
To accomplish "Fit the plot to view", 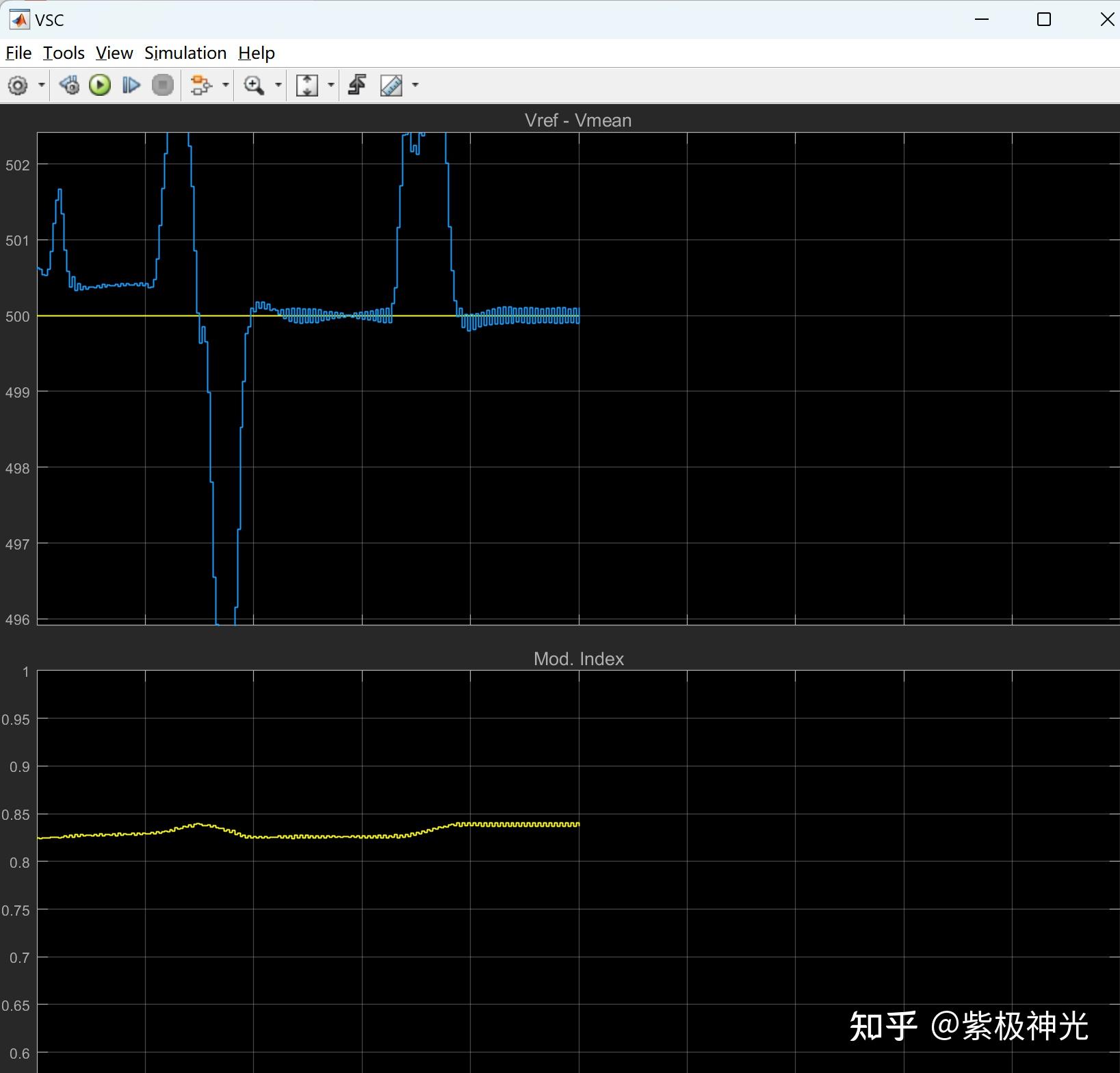I will 308,85.
